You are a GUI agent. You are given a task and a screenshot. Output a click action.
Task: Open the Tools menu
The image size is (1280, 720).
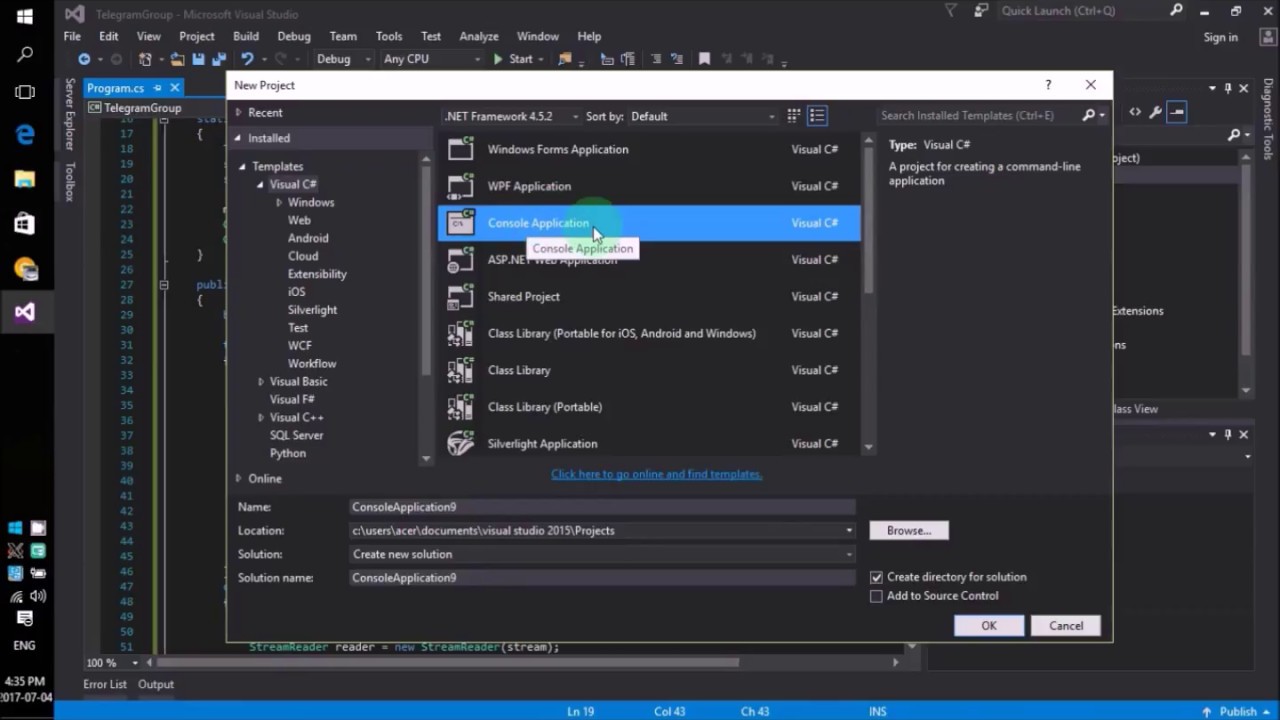pyautogui.click(x=389, y=36)
